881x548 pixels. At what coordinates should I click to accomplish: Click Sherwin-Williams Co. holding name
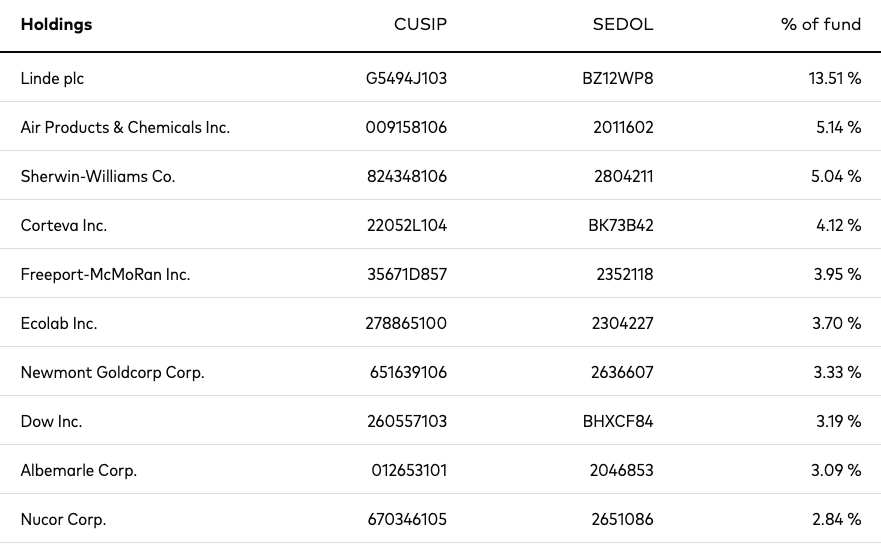tap(98, 176)
